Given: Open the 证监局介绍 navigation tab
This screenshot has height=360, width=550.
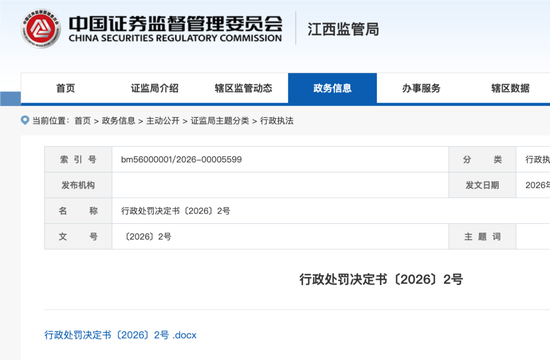Looking at the screenshot, I should (155, 88).
